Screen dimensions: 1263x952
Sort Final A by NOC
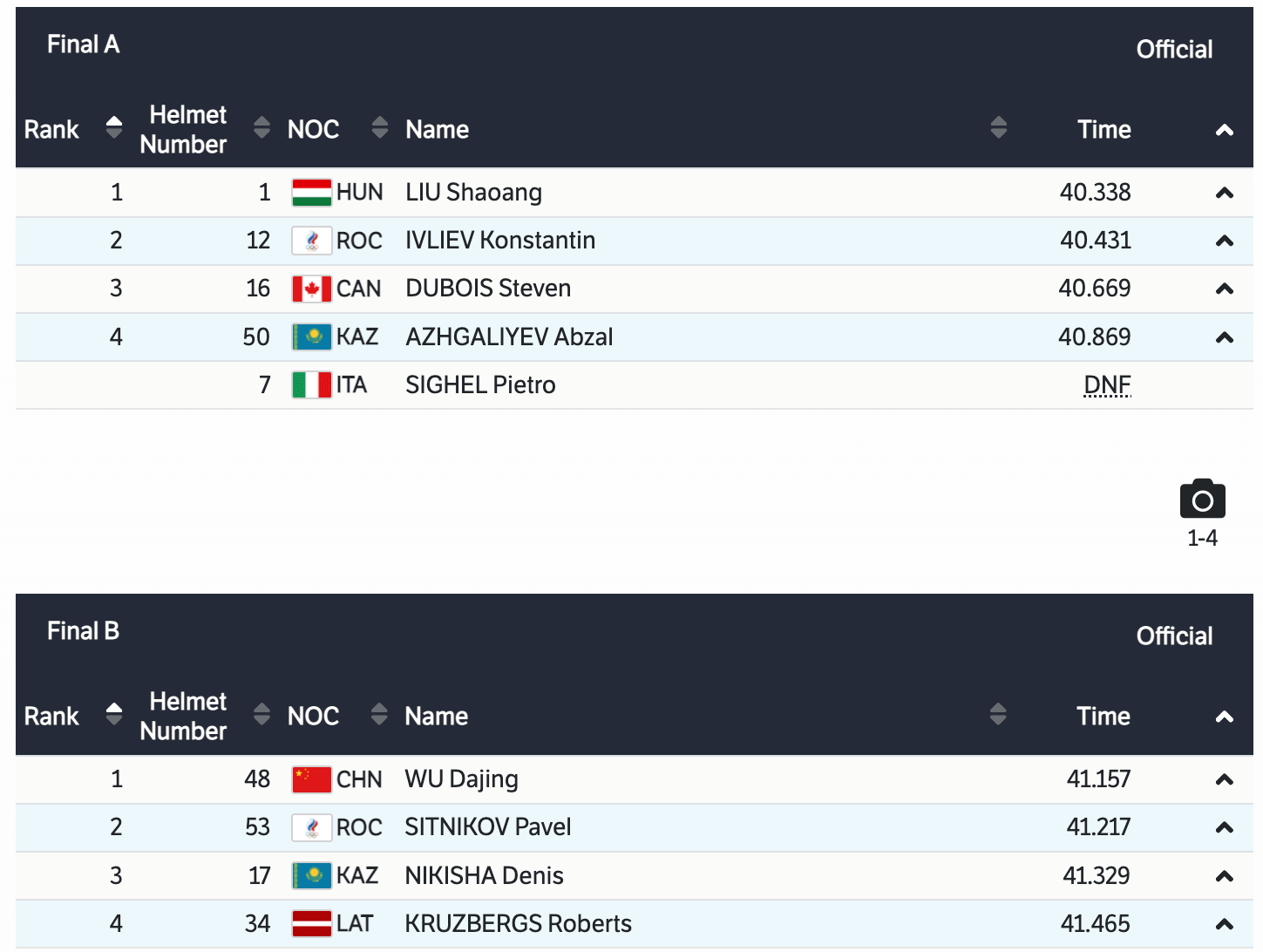379,128
